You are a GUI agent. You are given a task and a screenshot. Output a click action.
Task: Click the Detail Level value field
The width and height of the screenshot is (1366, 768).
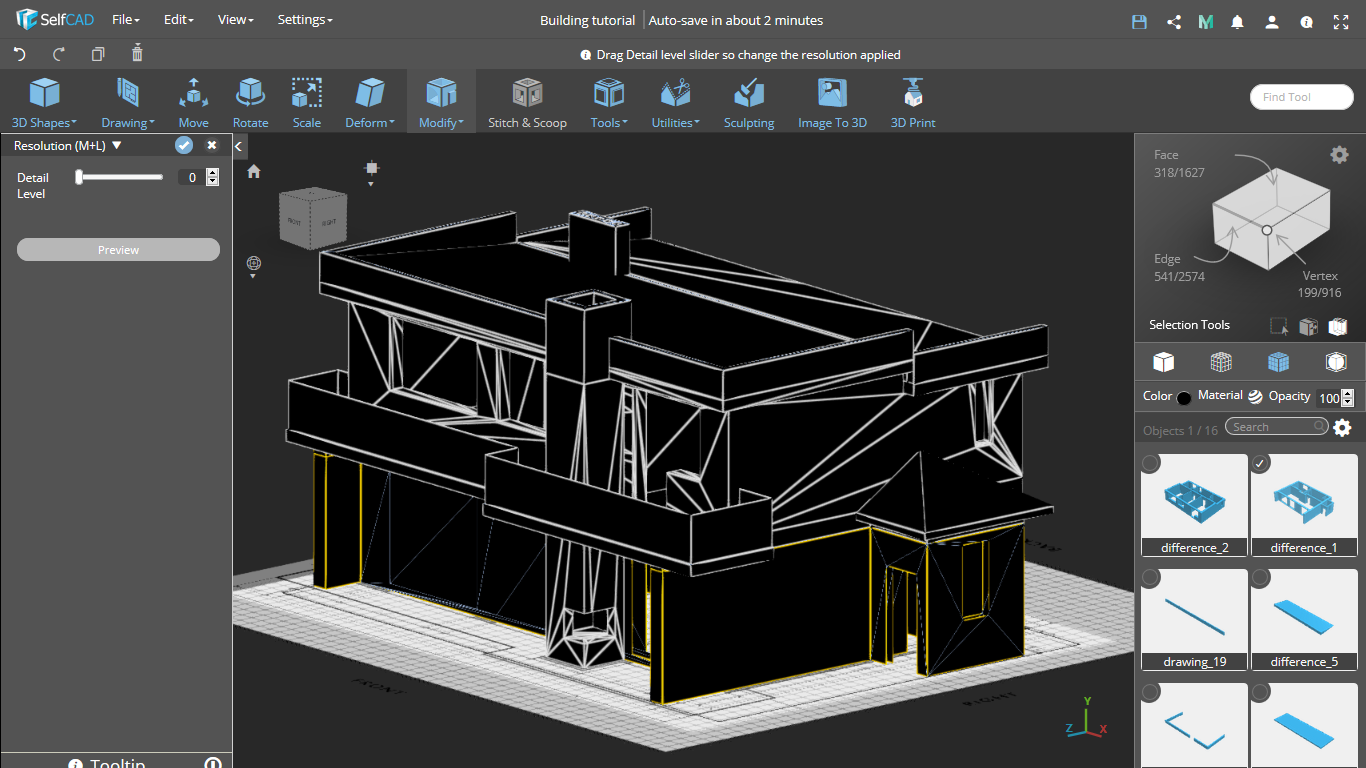click(x=191, y=177)
